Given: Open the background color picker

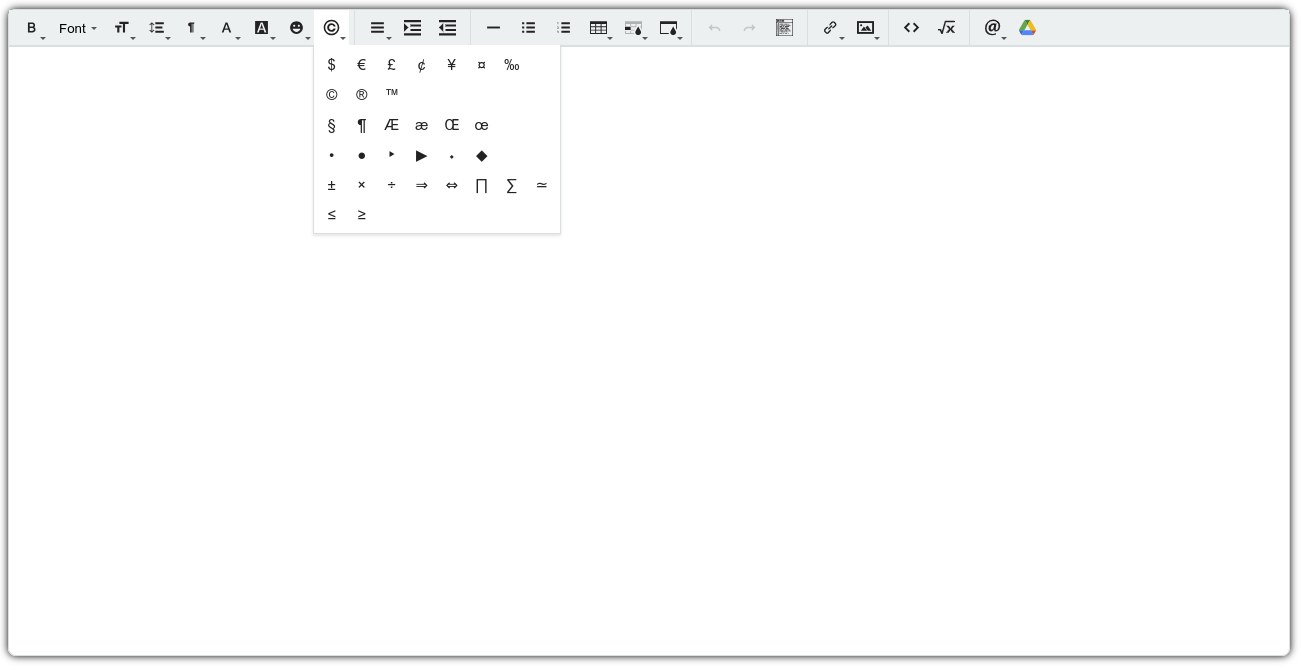Looking at the screenshot, I should click(x=262, y=28).
